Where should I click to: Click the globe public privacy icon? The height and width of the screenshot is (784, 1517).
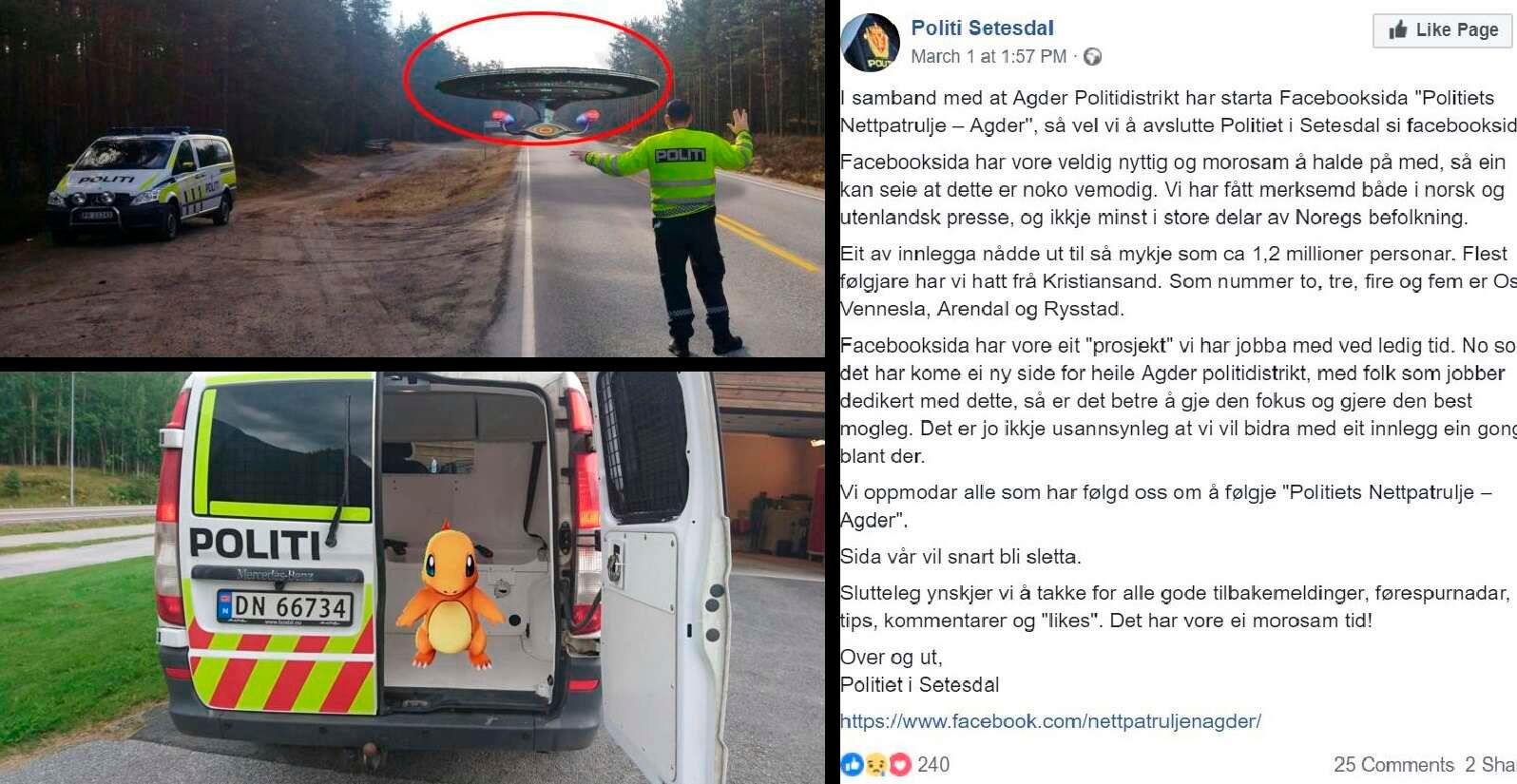(1093, 57)
